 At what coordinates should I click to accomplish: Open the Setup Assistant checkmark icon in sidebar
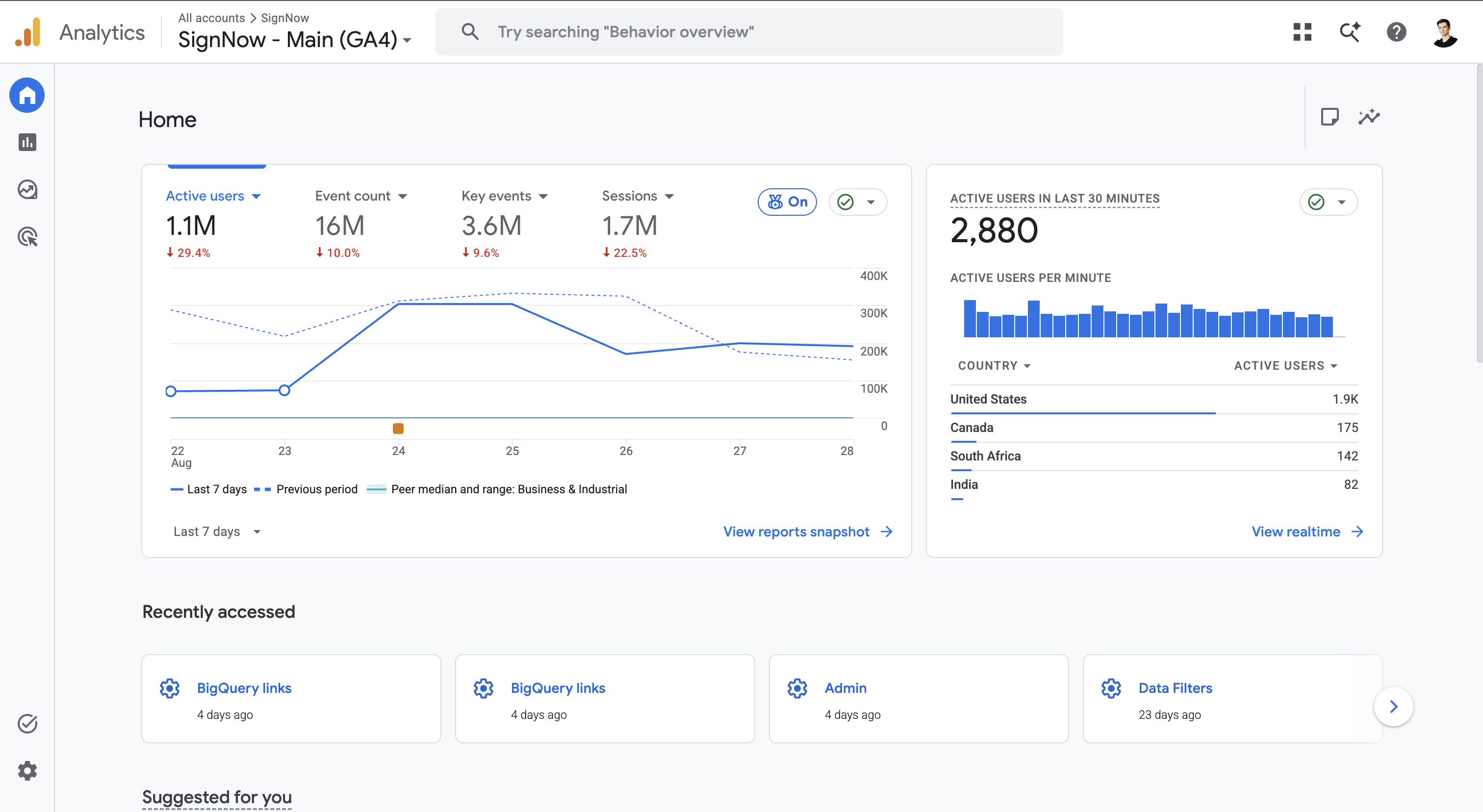27,723
